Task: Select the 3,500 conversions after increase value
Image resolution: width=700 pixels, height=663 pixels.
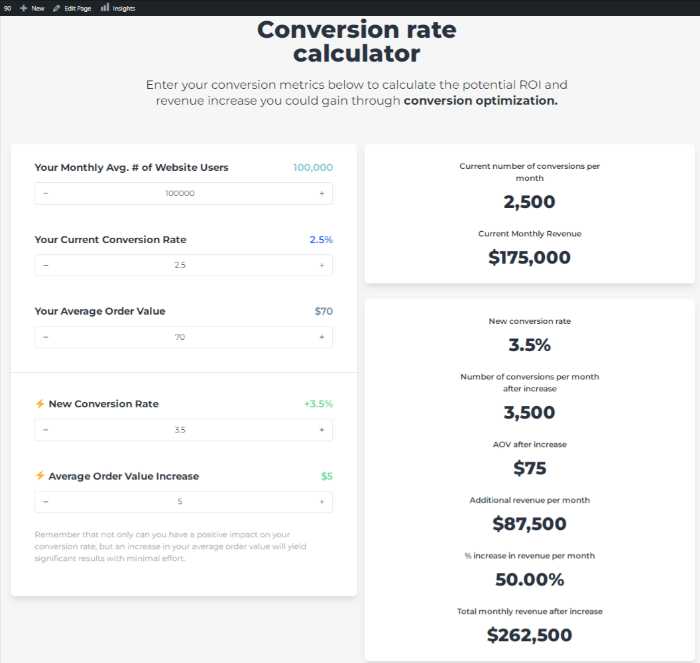Action: coord(529,413)
